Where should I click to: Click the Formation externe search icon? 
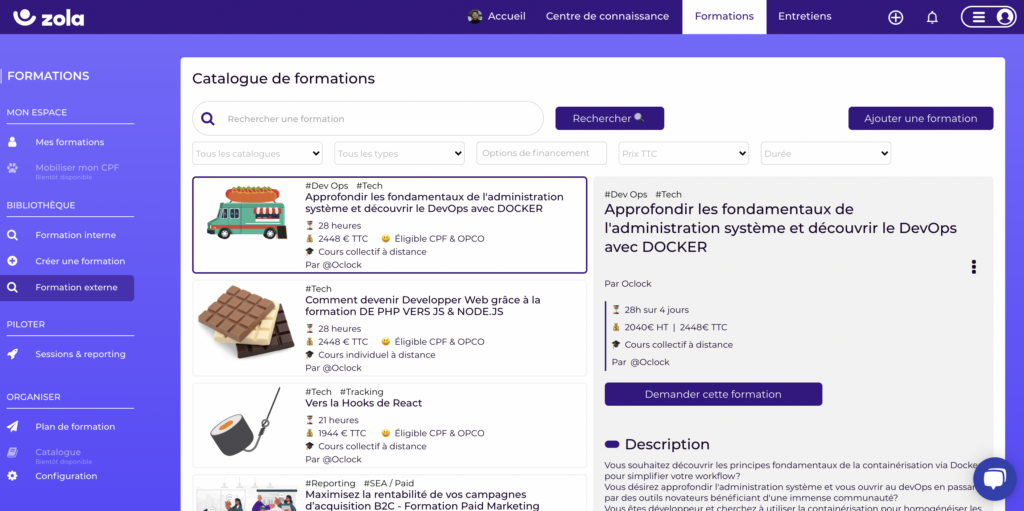[12, 288]
